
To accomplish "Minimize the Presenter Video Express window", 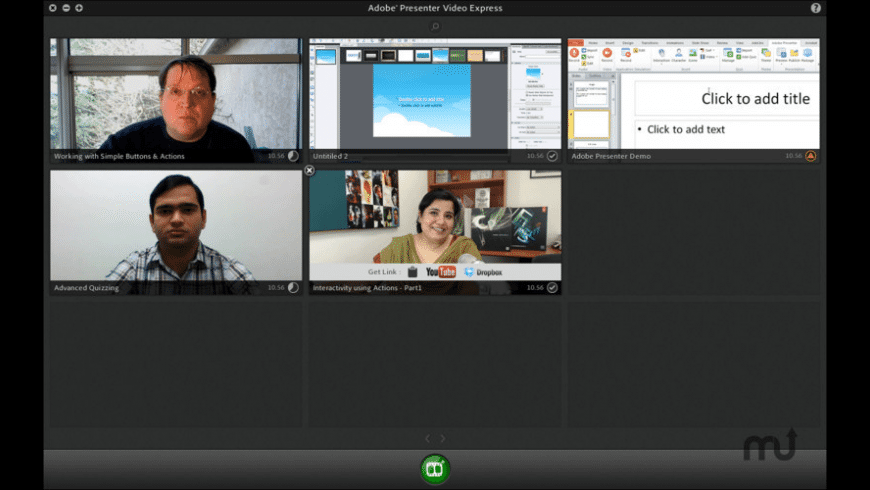I will click(66, 8).
